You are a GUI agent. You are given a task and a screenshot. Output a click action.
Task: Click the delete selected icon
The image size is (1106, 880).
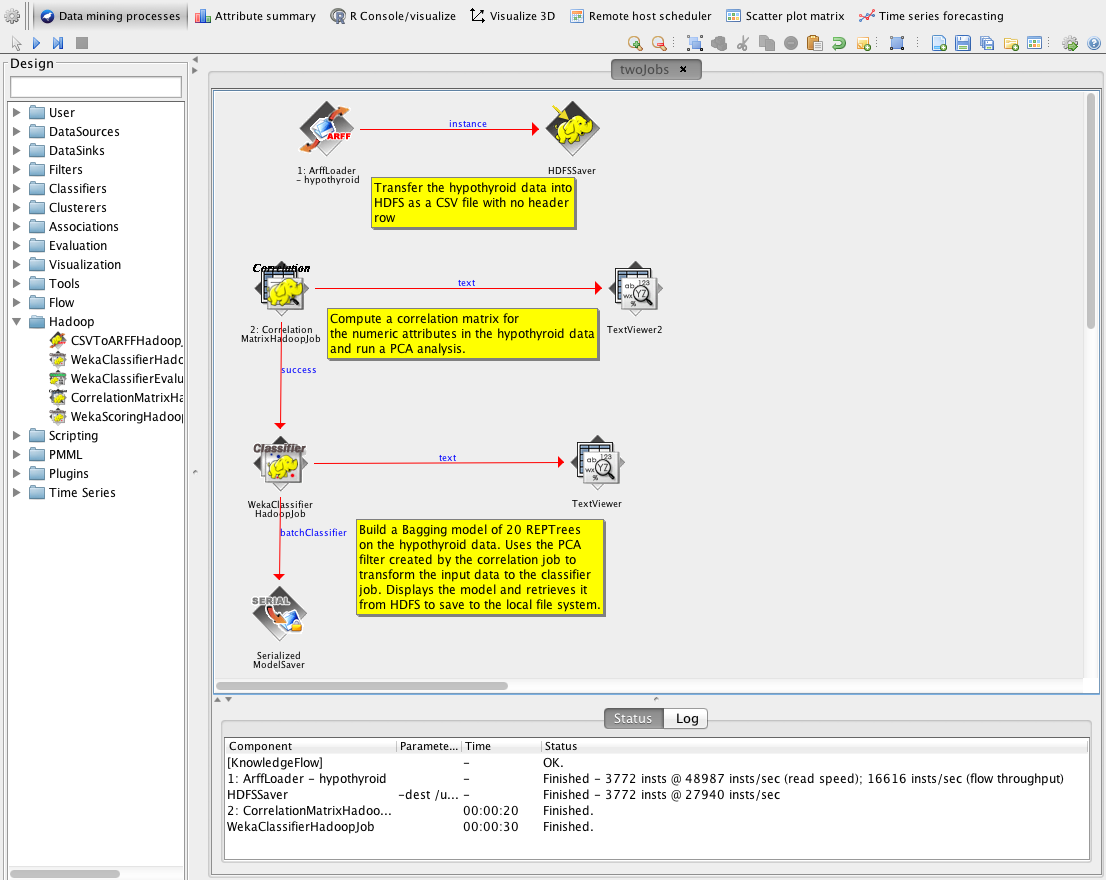(791, 44)
